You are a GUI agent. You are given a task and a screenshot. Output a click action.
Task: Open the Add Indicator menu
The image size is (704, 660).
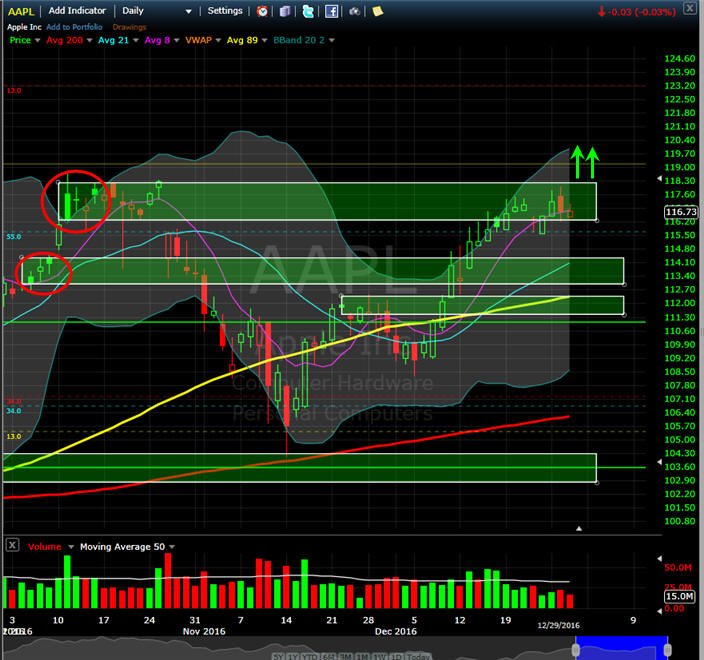(77, 11)
